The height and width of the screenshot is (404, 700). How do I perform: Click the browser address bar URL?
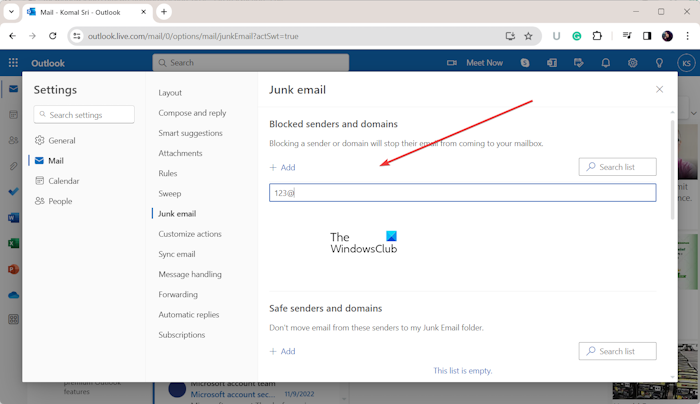point(193,36)
